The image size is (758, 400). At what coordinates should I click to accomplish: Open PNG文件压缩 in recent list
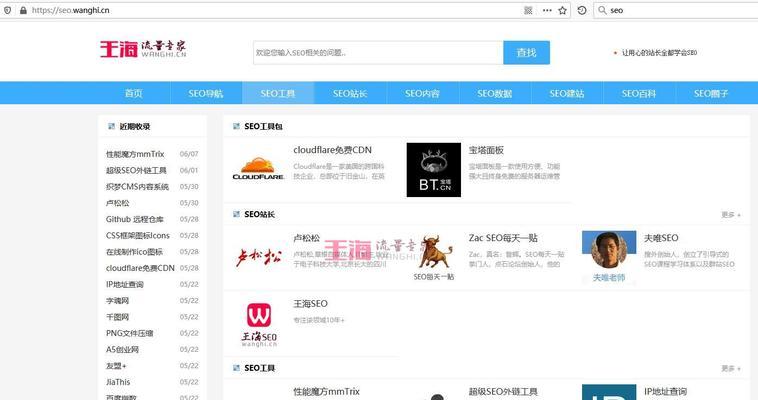(x=130, y=333)
